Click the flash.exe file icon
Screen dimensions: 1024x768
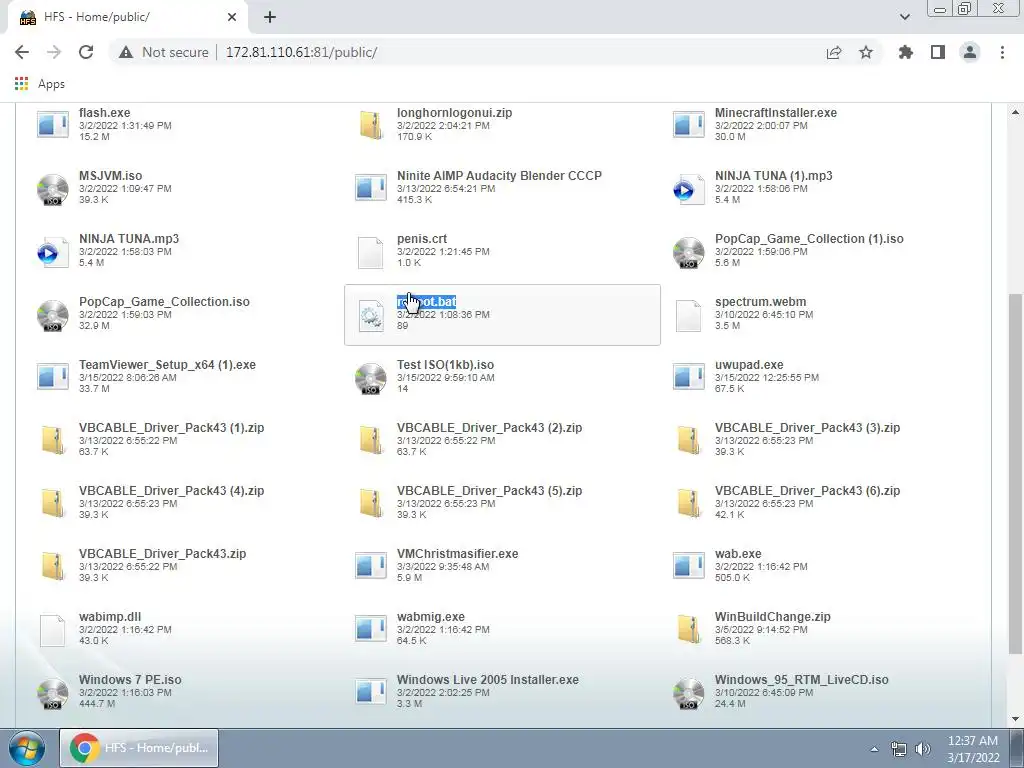click(53, 125)
